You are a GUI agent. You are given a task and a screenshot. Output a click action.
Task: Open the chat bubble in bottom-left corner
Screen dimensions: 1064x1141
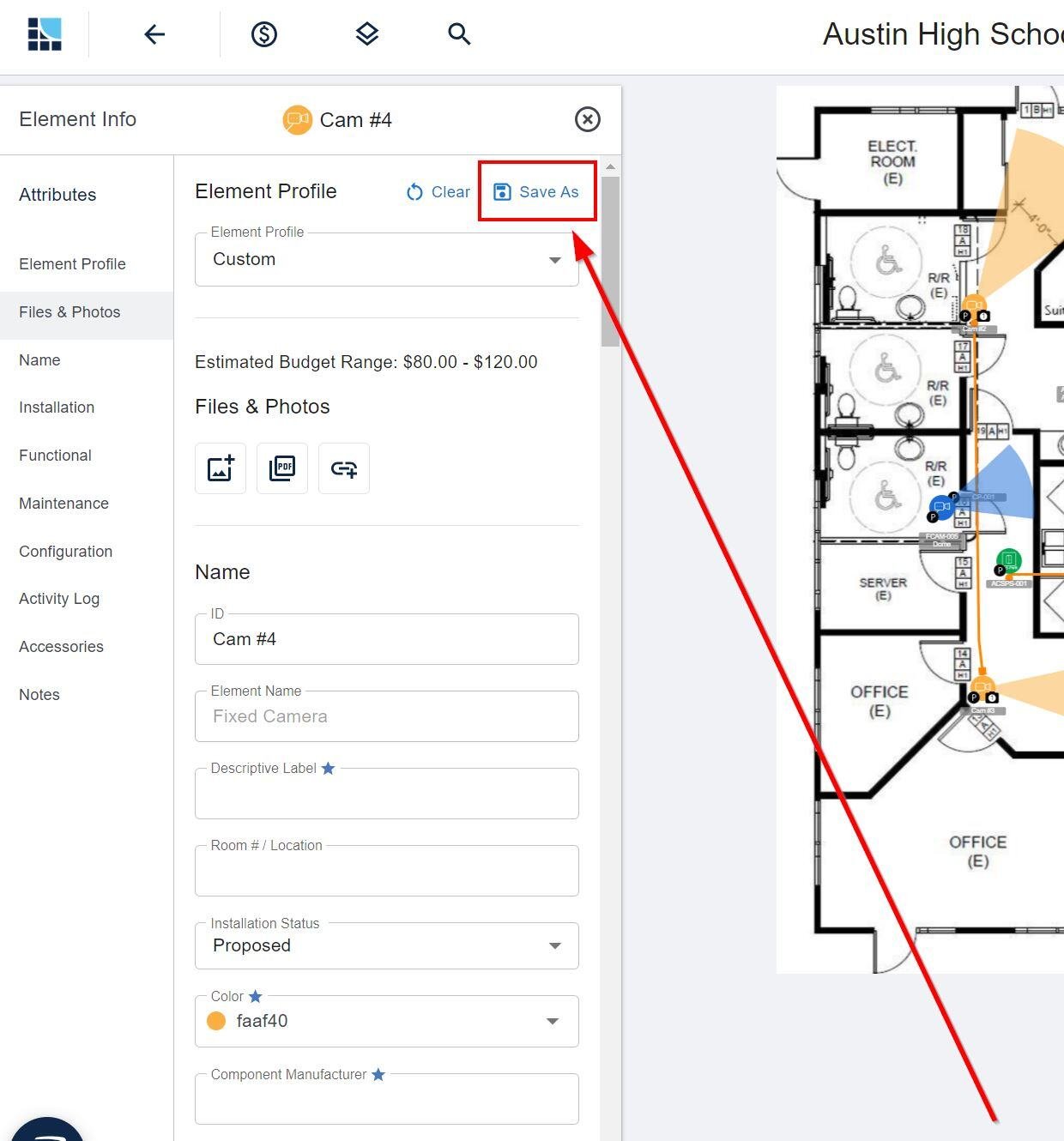pyautogui.click(x=47, y=1132)
